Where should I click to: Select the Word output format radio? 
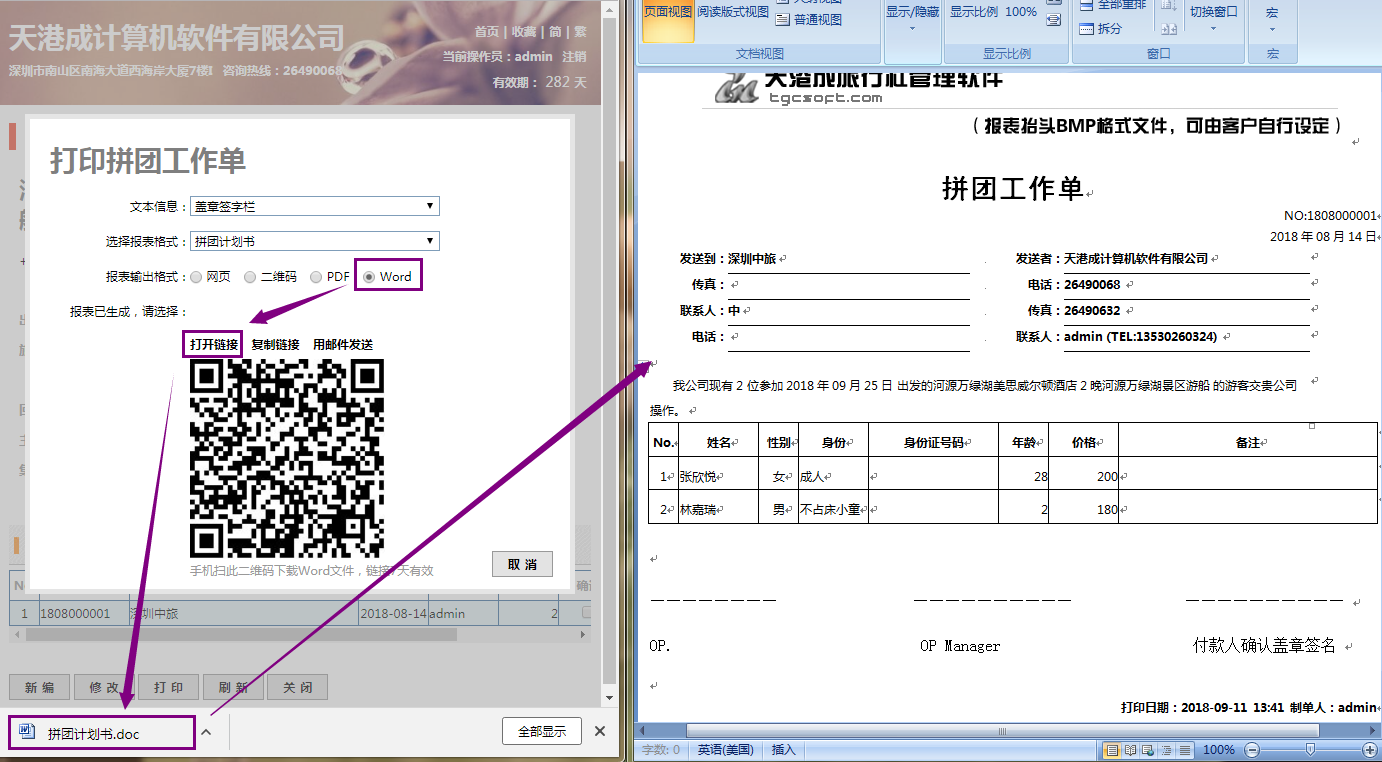[370, 277]
